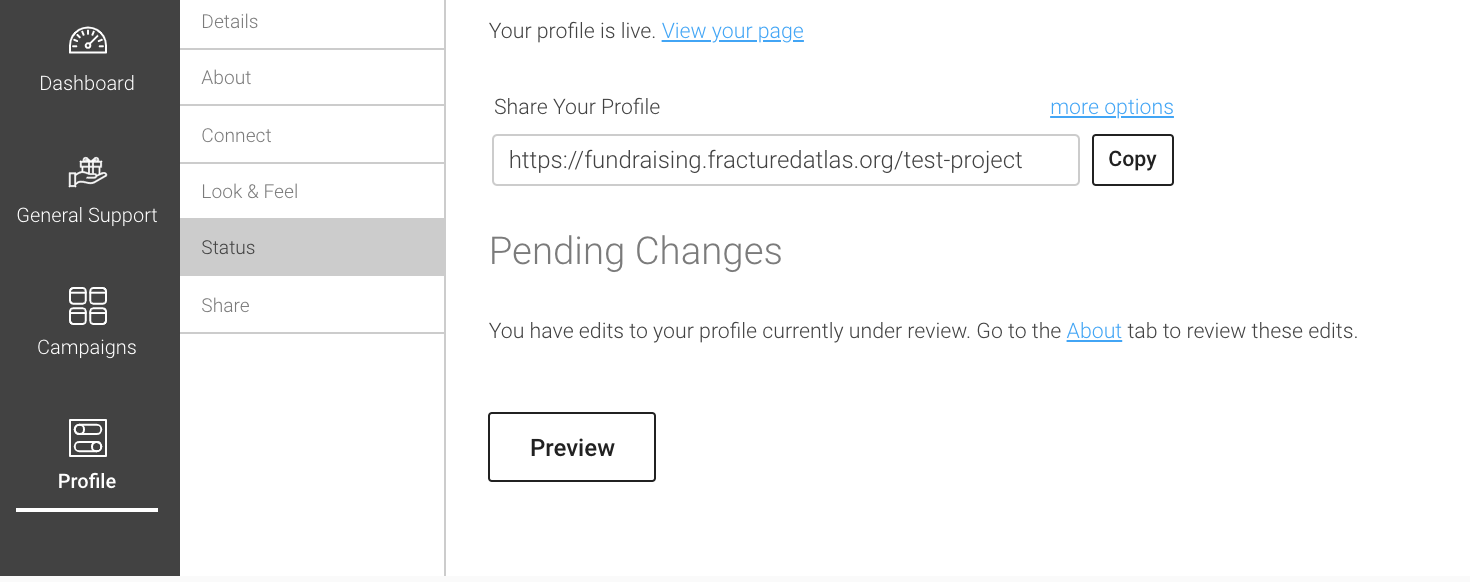Click the General Support gift-in-hand icon
Screen dimensions: 1470x582
87,172
